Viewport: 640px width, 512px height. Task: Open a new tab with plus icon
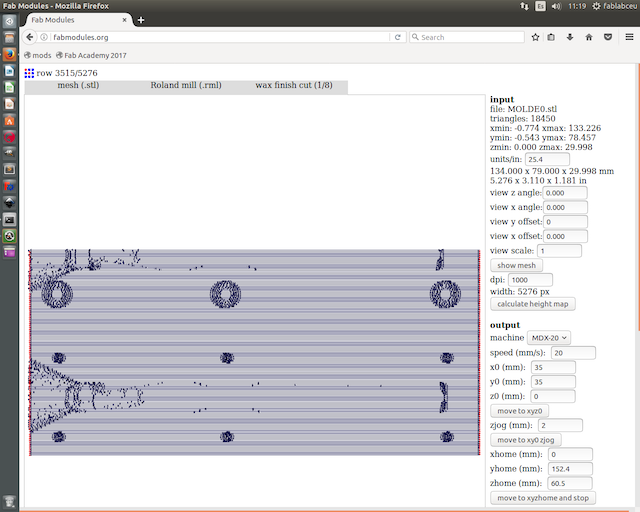(x=141, y=20)
